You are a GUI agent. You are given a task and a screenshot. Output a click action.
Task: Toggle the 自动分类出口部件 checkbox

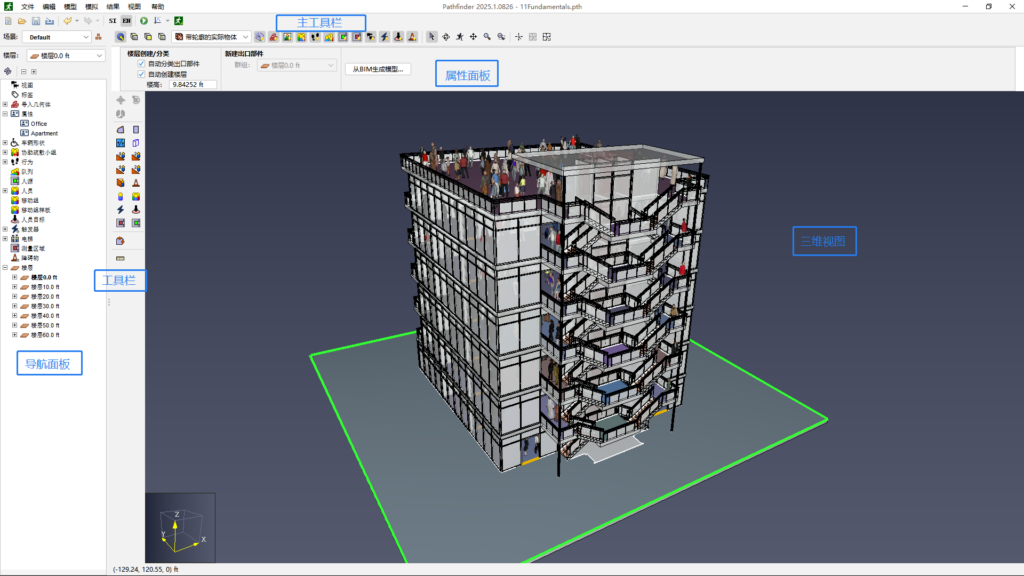click(x=141, y=63)
